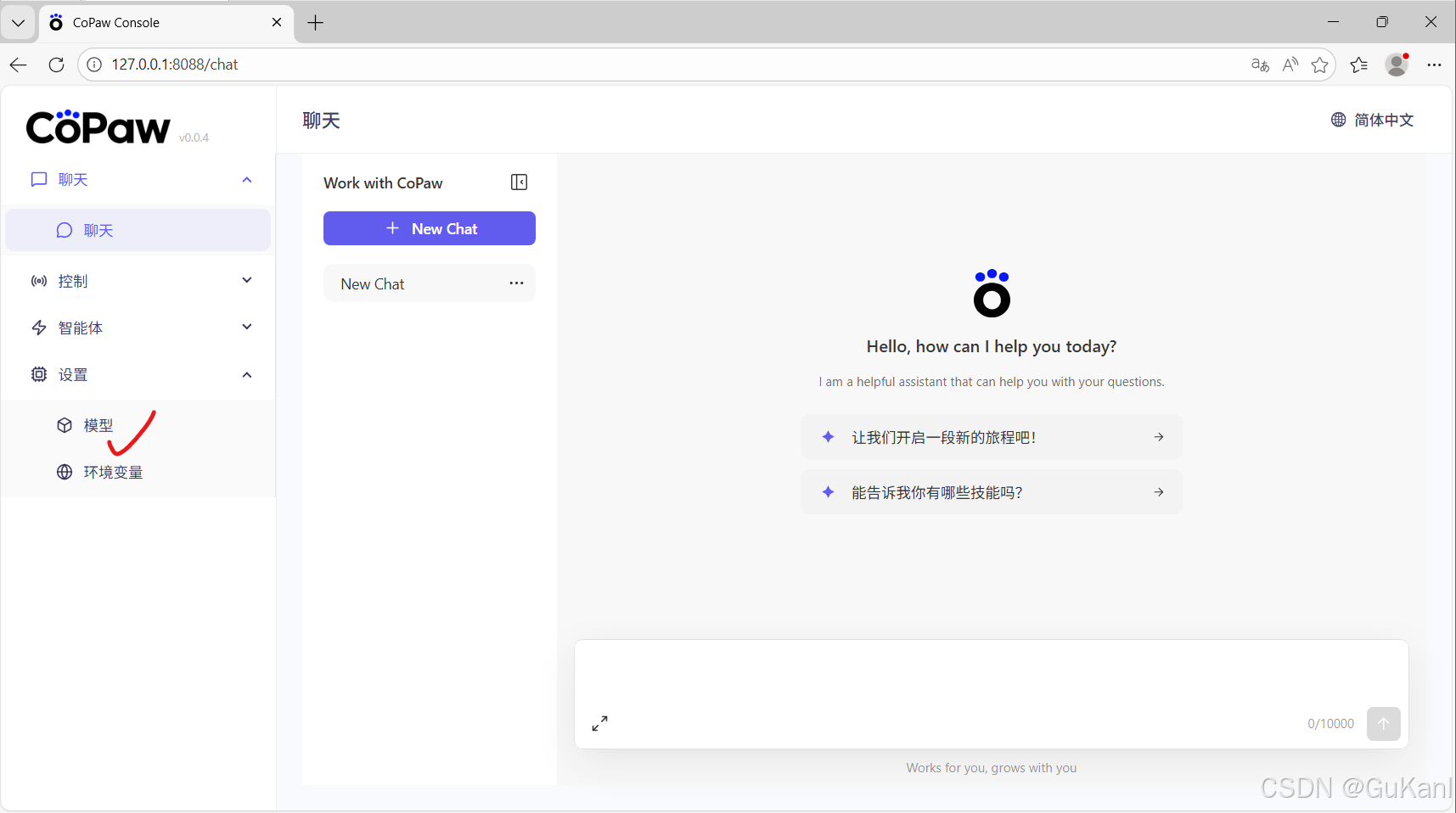The image size is (1456, 813).
Task: Expand the 智能体 section
Action: click(246, 327)
